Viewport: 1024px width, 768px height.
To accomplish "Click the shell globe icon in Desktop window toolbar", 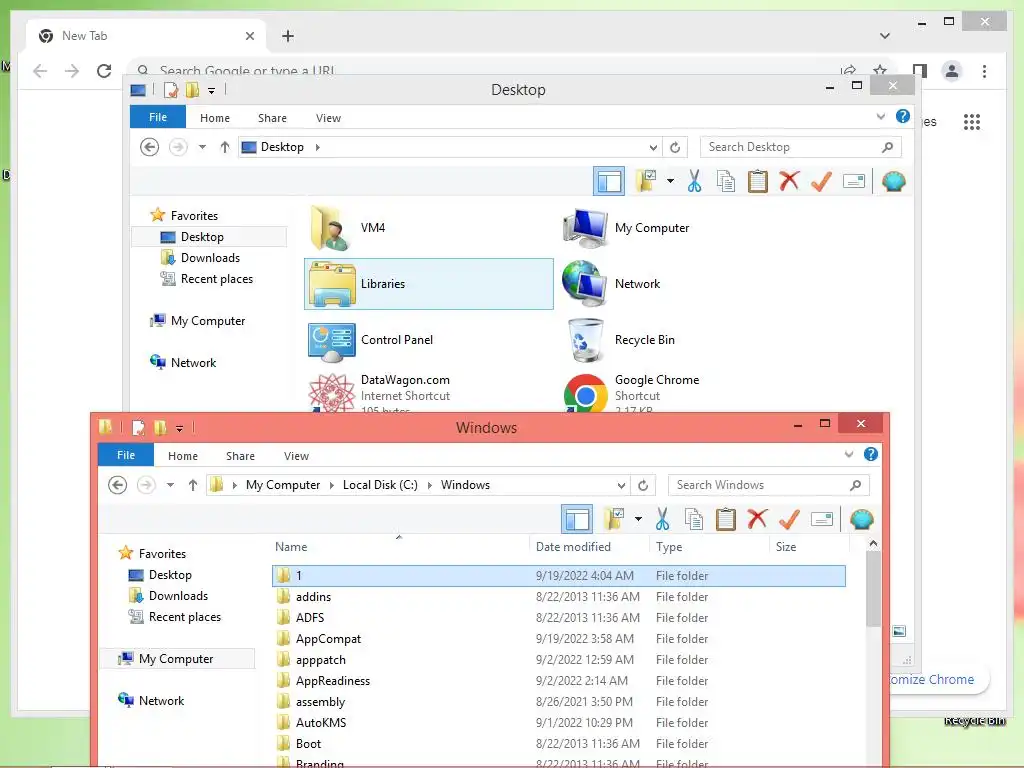I will [x=893, y=181].
